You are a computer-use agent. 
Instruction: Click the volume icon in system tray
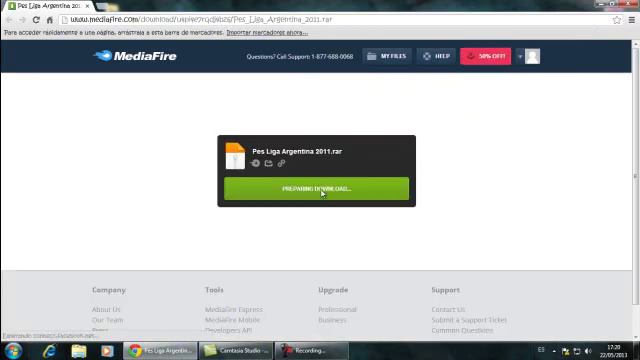point(588,351)
